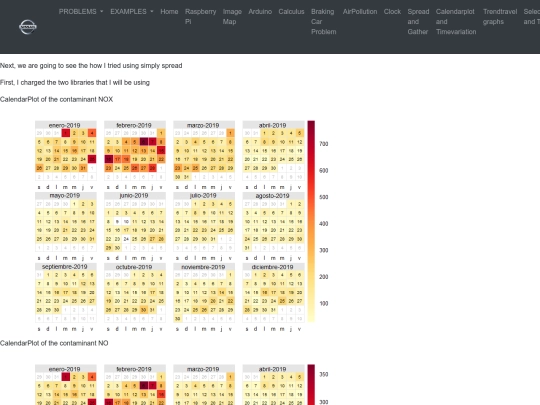Click 'CalendarPlot of the contaminant NO' heading
The image size is (540, 405).
tap(54, 343)
